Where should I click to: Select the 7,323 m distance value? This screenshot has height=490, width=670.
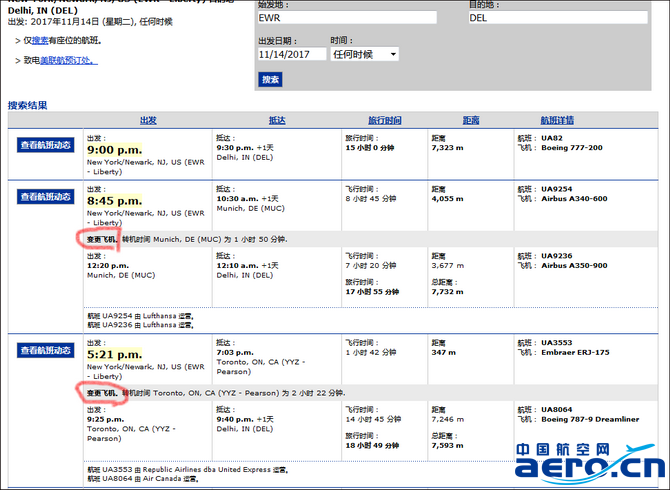tap(447, 148)
